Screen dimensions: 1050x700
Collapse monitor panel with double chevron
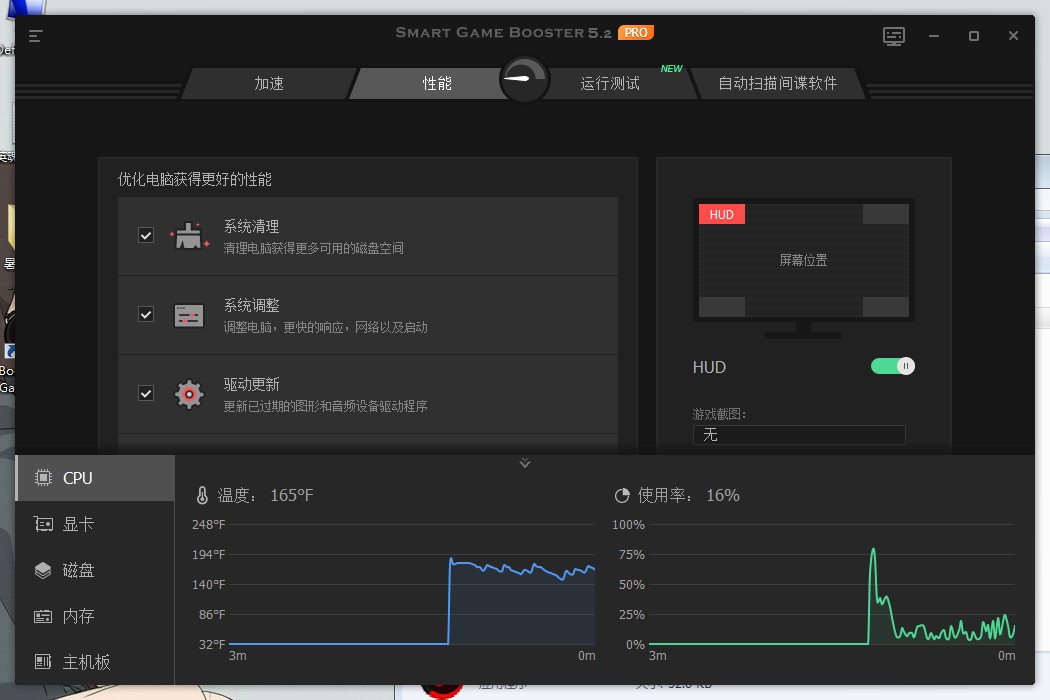click(525, 463)
